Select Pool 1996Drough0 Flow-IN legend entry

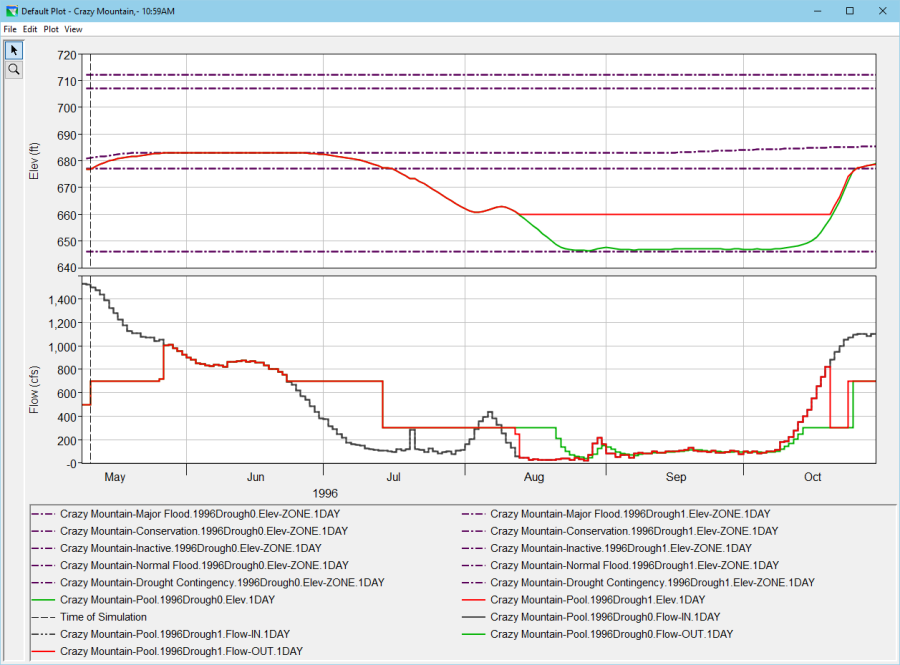(605, 617)
